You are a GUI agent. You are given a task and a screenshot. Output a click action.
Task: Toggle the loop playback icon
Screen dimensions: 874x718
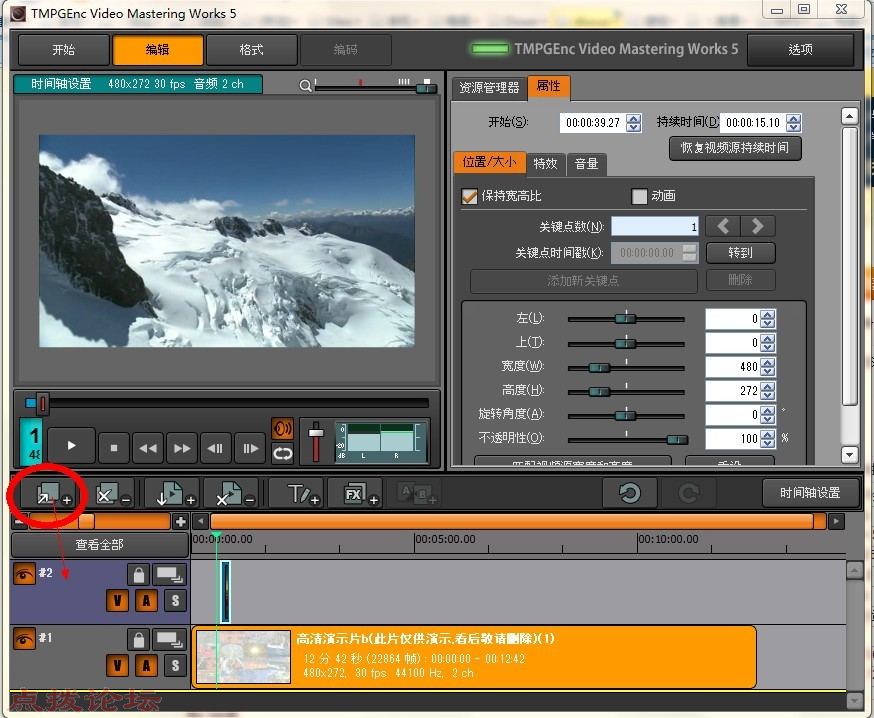click(x=282, y=453)
